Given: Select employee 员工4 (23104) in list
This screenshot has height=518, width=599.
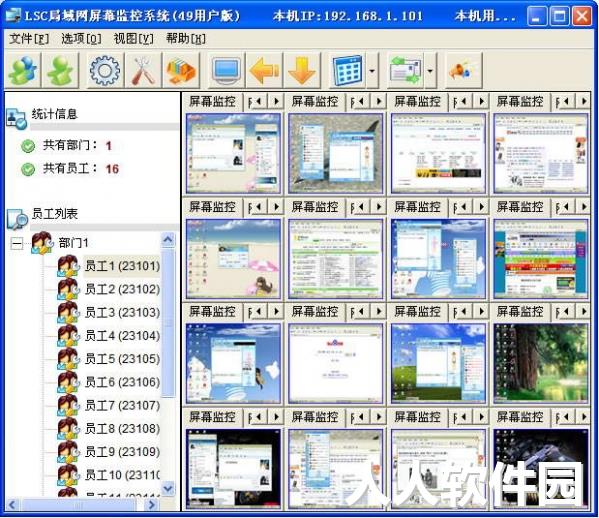Looking at the screenshot, I should (x=122, y=336).
